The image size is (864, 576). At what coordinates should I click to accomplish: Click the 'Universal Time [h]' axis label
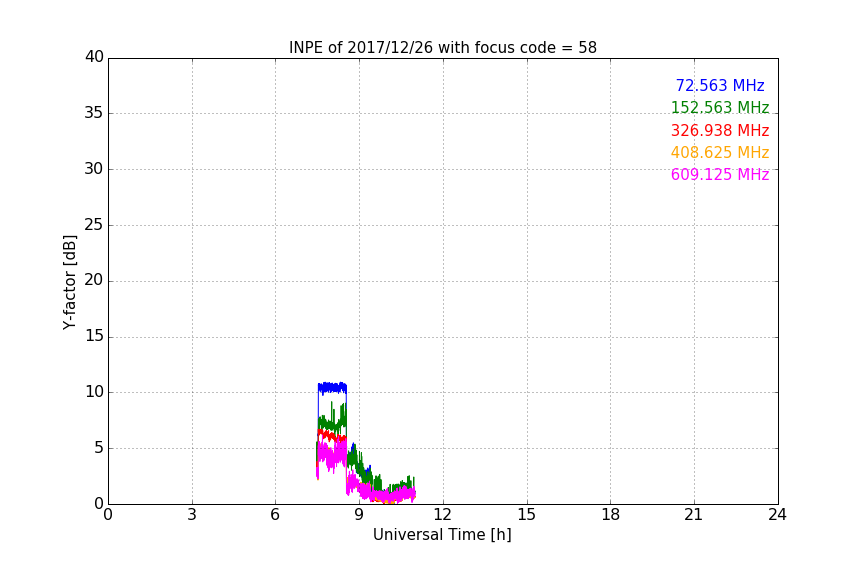[442, 535]
